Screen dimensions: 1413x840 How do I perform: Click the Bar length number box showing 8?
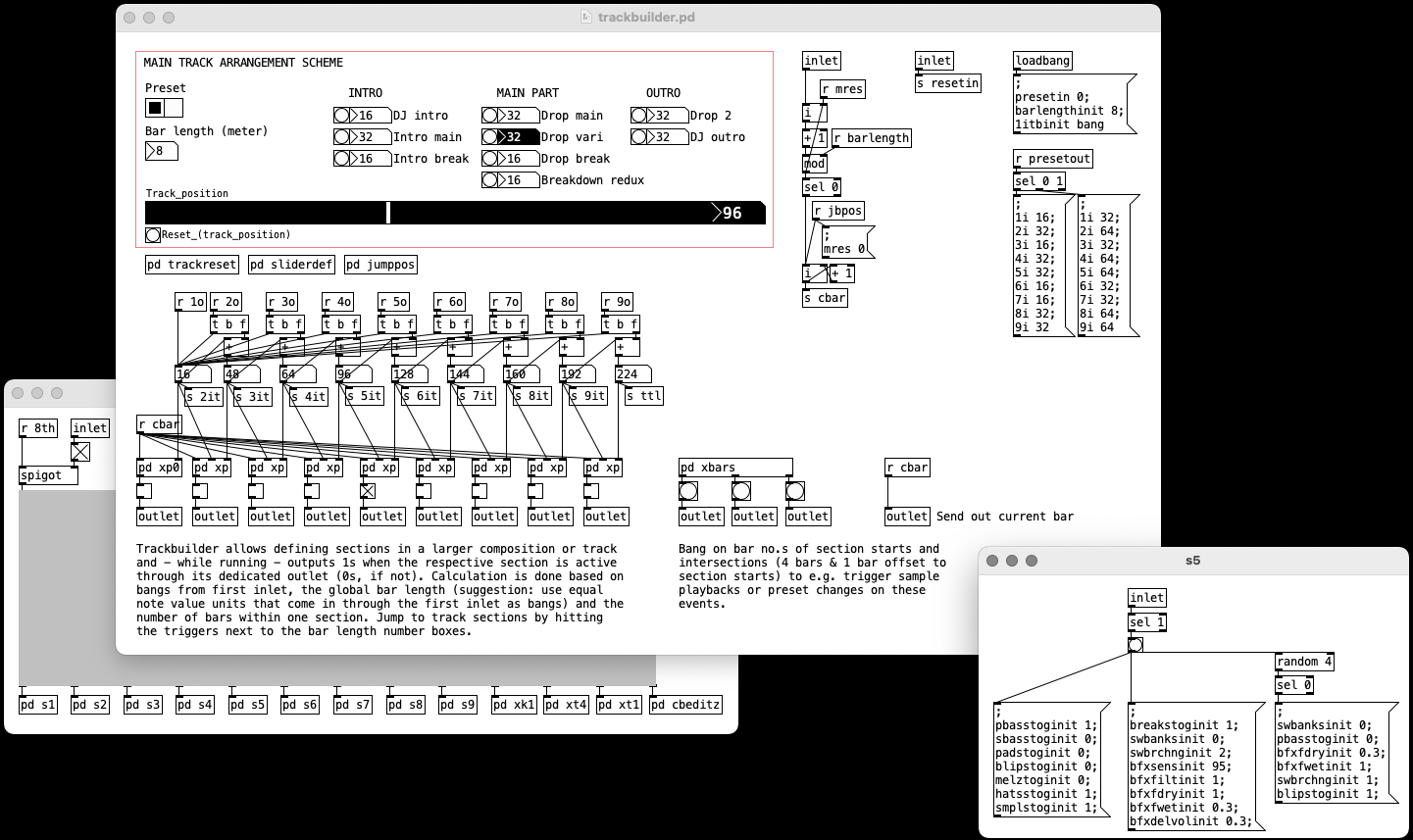point(162,151)
